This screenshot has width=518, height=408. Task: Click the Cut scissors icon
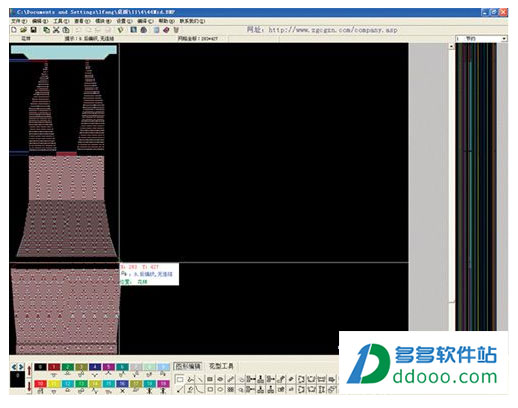tap(56, 30)
